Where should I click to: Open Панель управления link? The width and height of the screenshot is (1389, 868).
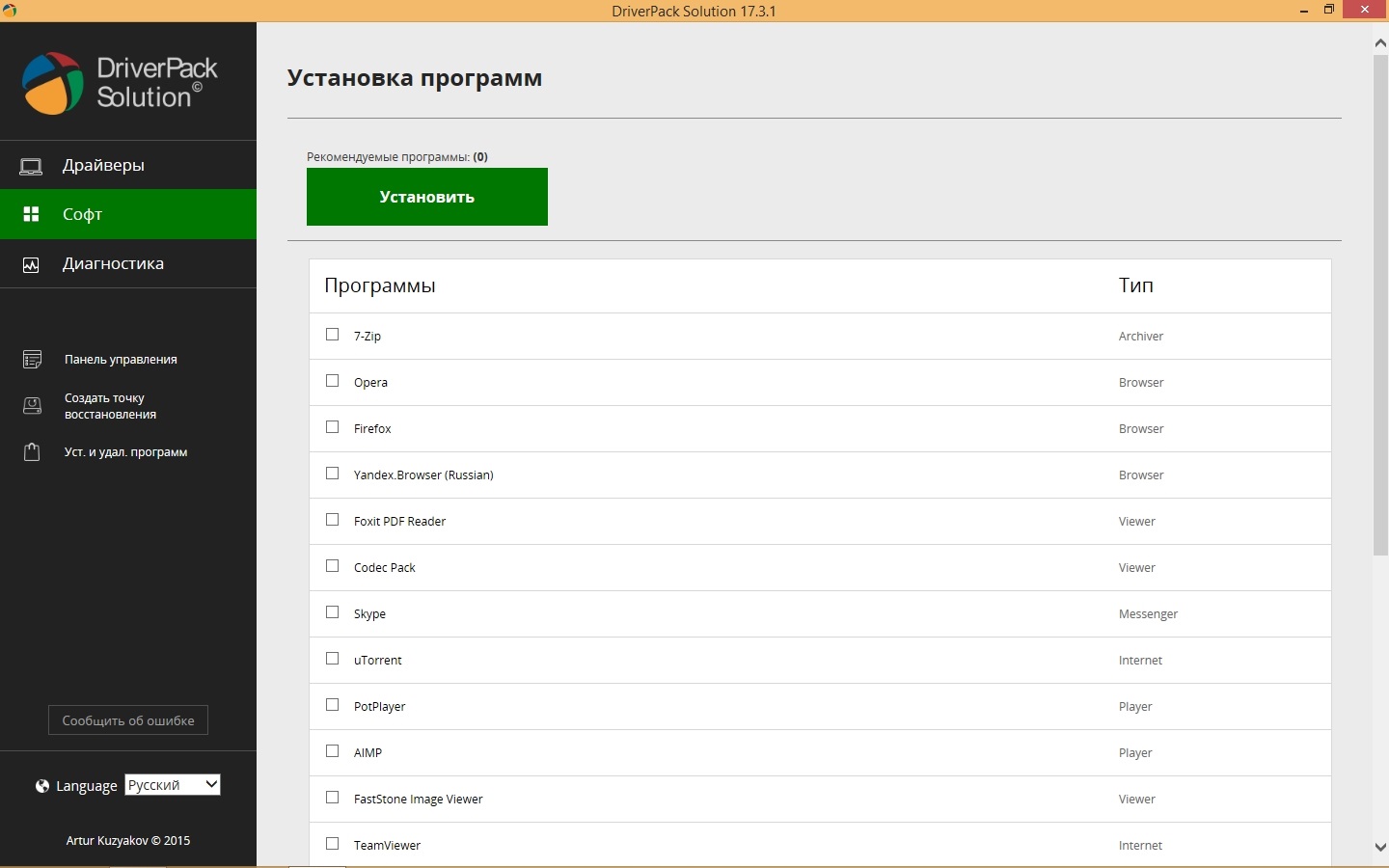(x=121, y=360)
